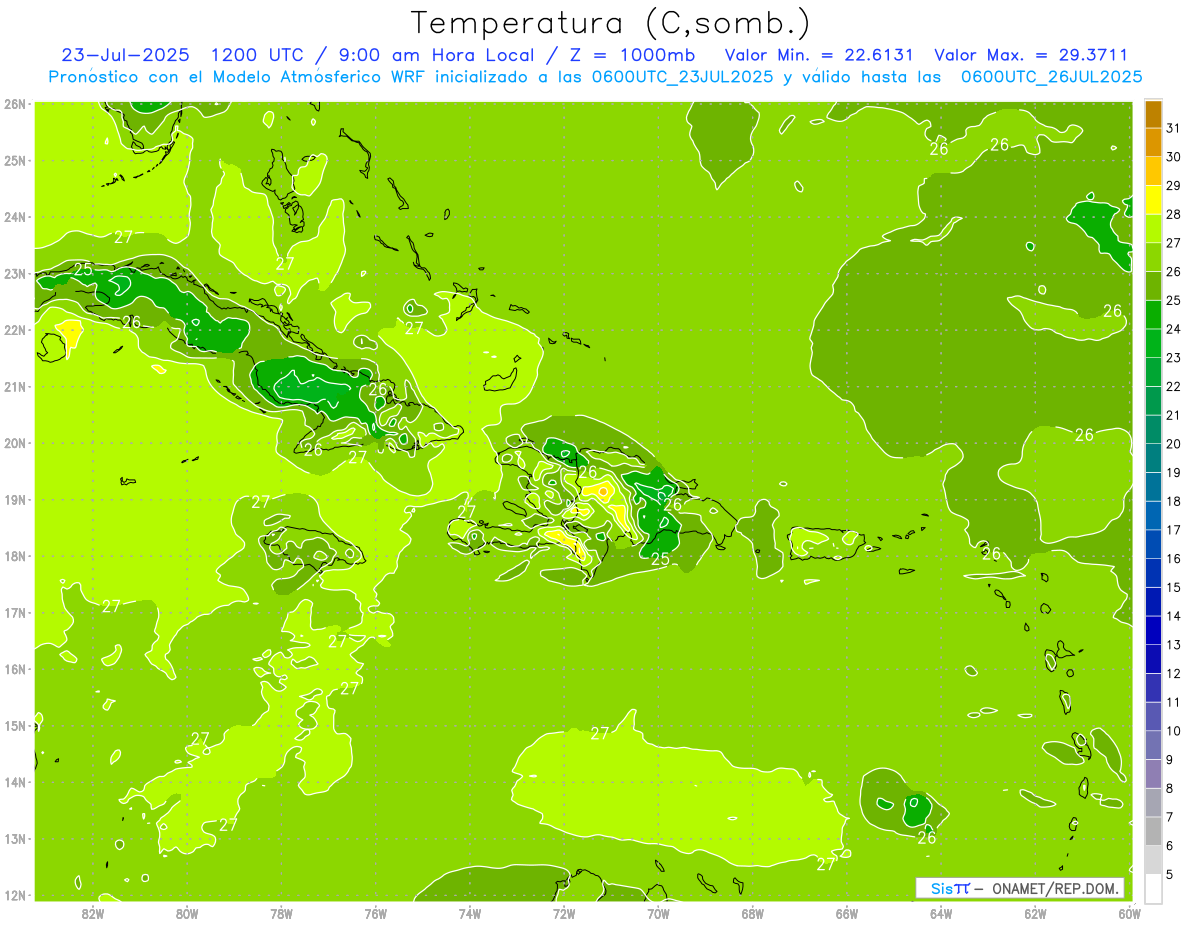This screenshot has width=1200, height=927.
Task: Select the purple legend swatch between 8 and 9
Action: pos(1153,774)
